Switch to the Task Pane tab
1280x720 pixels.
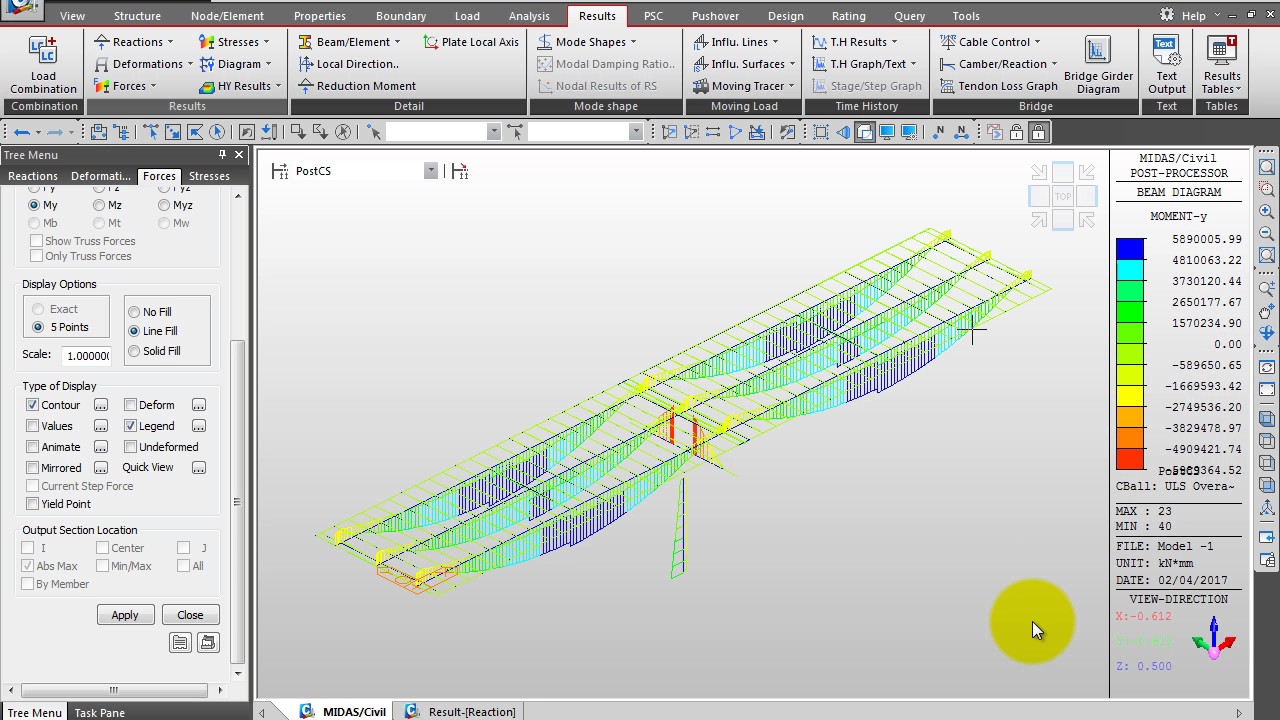tap(99, 713)
